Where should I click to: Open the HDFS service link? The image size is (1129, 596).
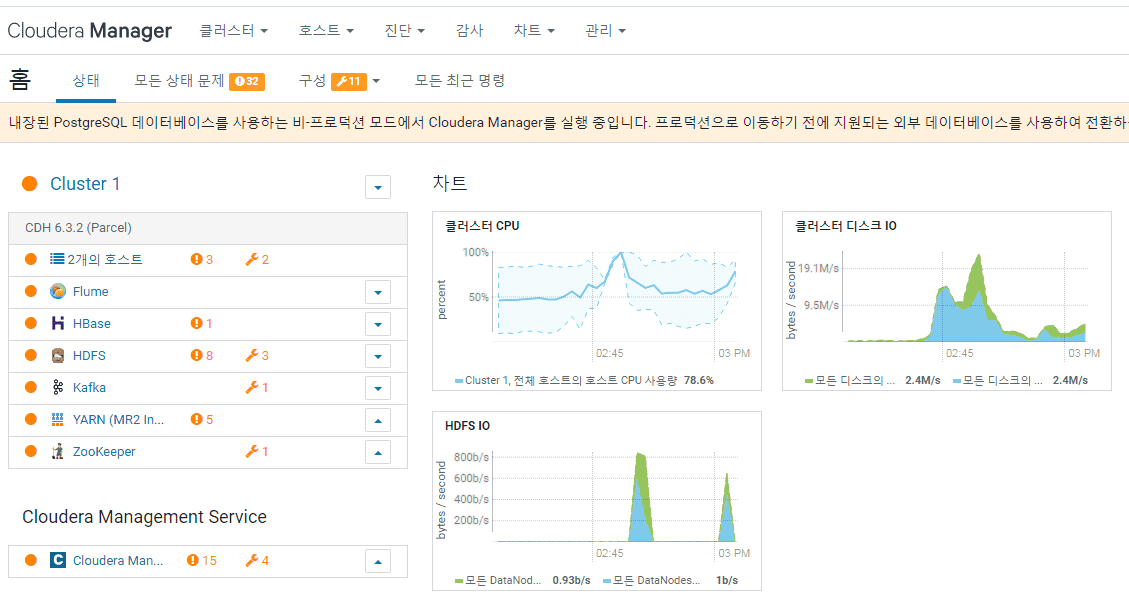pyautogui.click(x=89, y=356)
